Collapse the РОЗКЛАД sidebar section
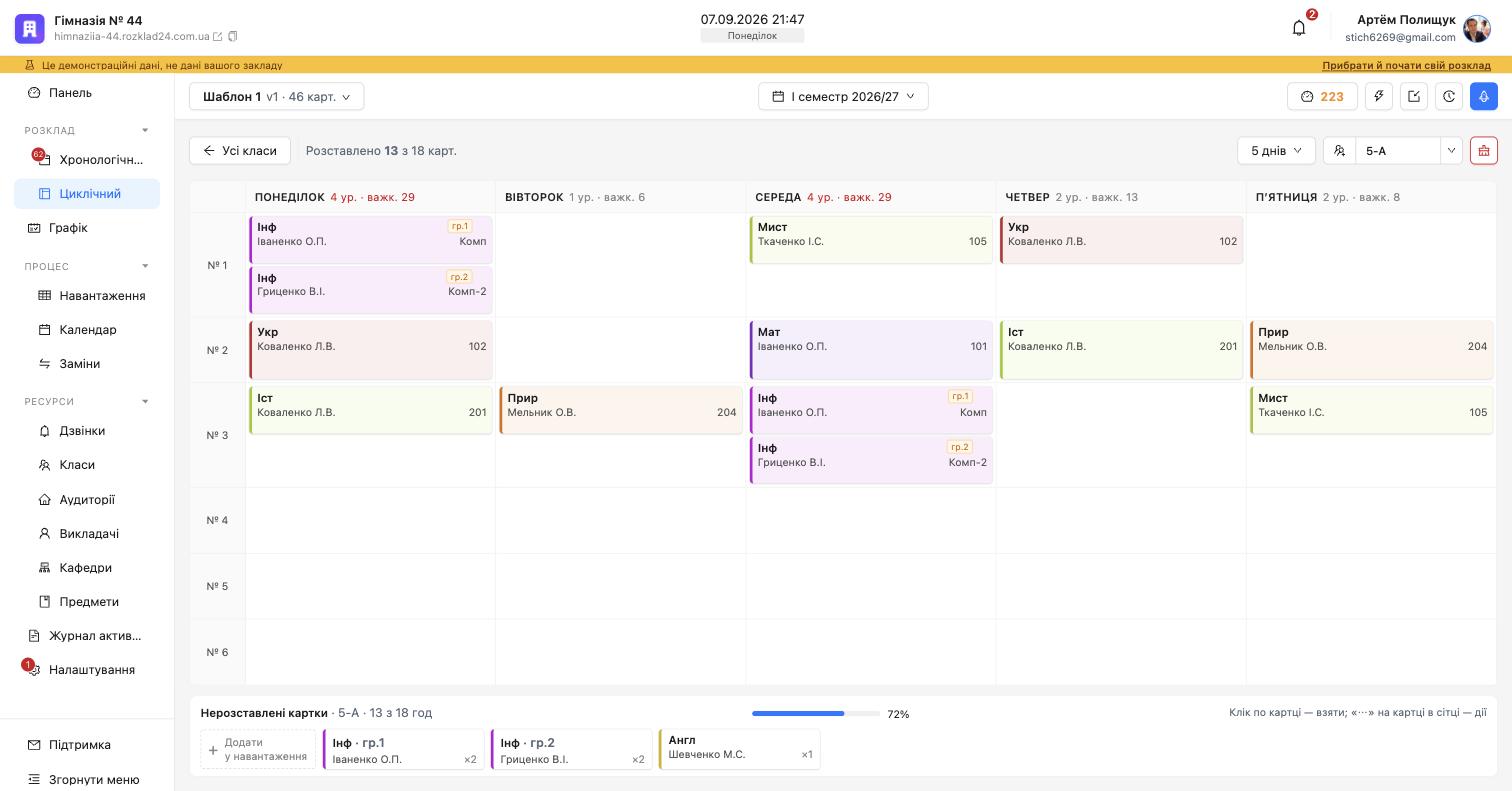 pyautogui.click(x=145, y=131)
